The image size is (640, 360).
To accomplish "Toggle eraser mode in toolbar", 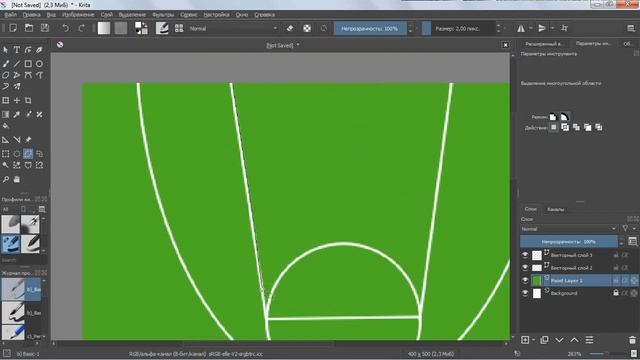I will (290, 28).
